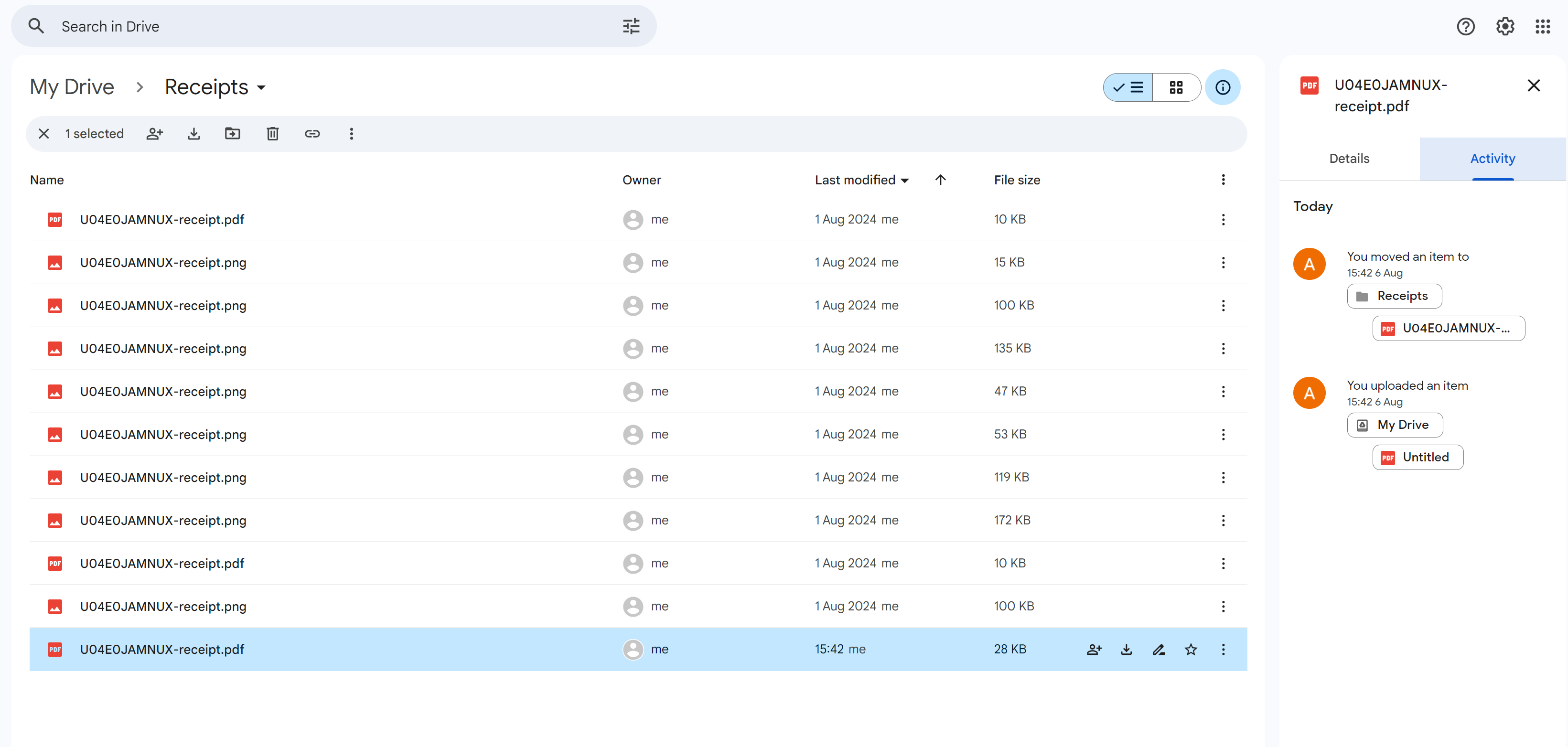Download selected file from toolbar

(193, 134)
